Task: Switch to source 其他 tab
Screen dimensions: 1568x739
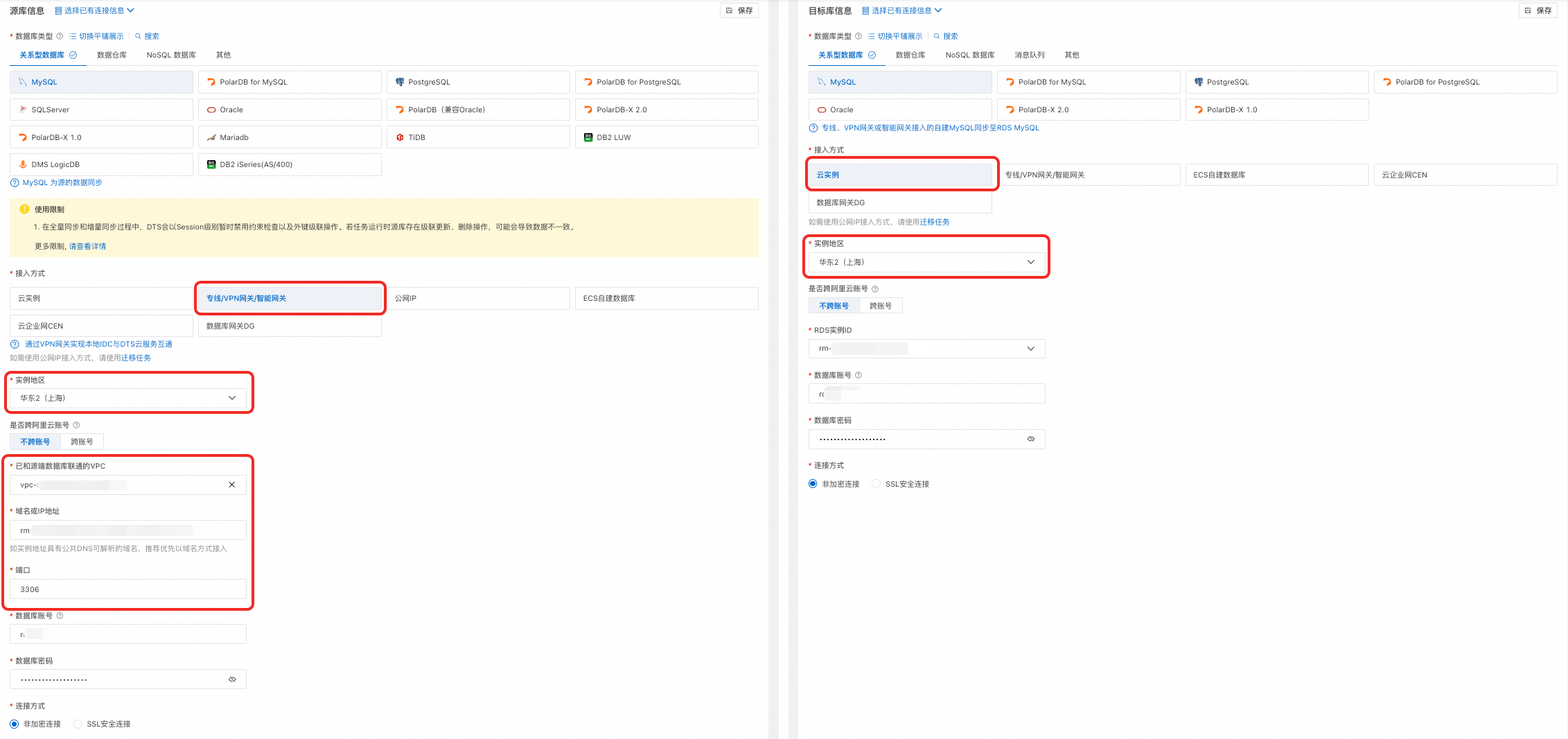Action: pyautogui.click(x=223, y=55)
